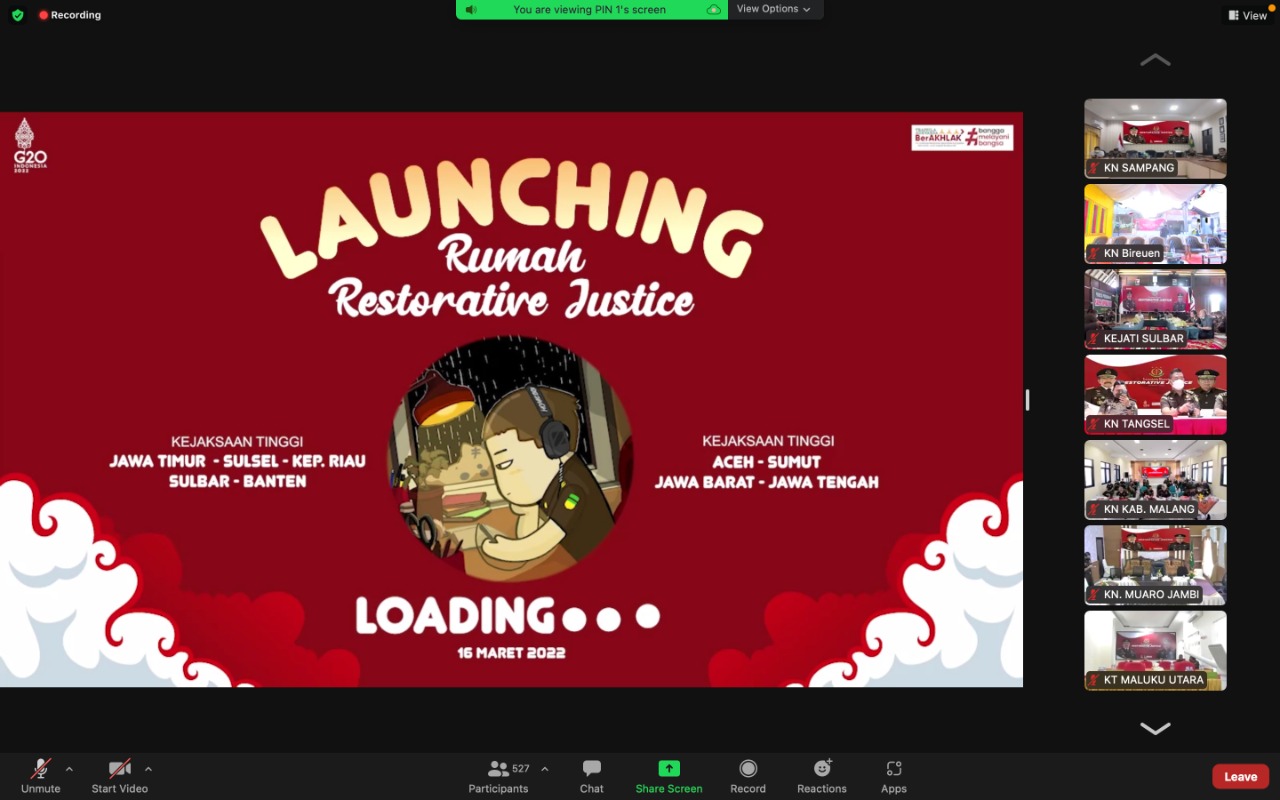
Task: Click "ACEH - SUMUT" text
Action: click(x=766, y=462)
